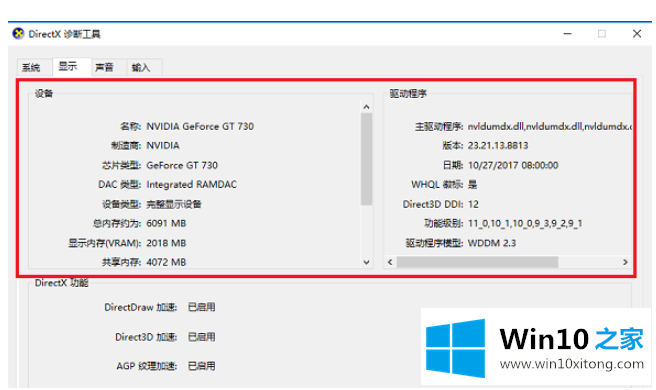Viewport: 656px width, 390px height.
Task: Minimize the DirectX diagnostic tool window
Action: [x=567, y=33]
